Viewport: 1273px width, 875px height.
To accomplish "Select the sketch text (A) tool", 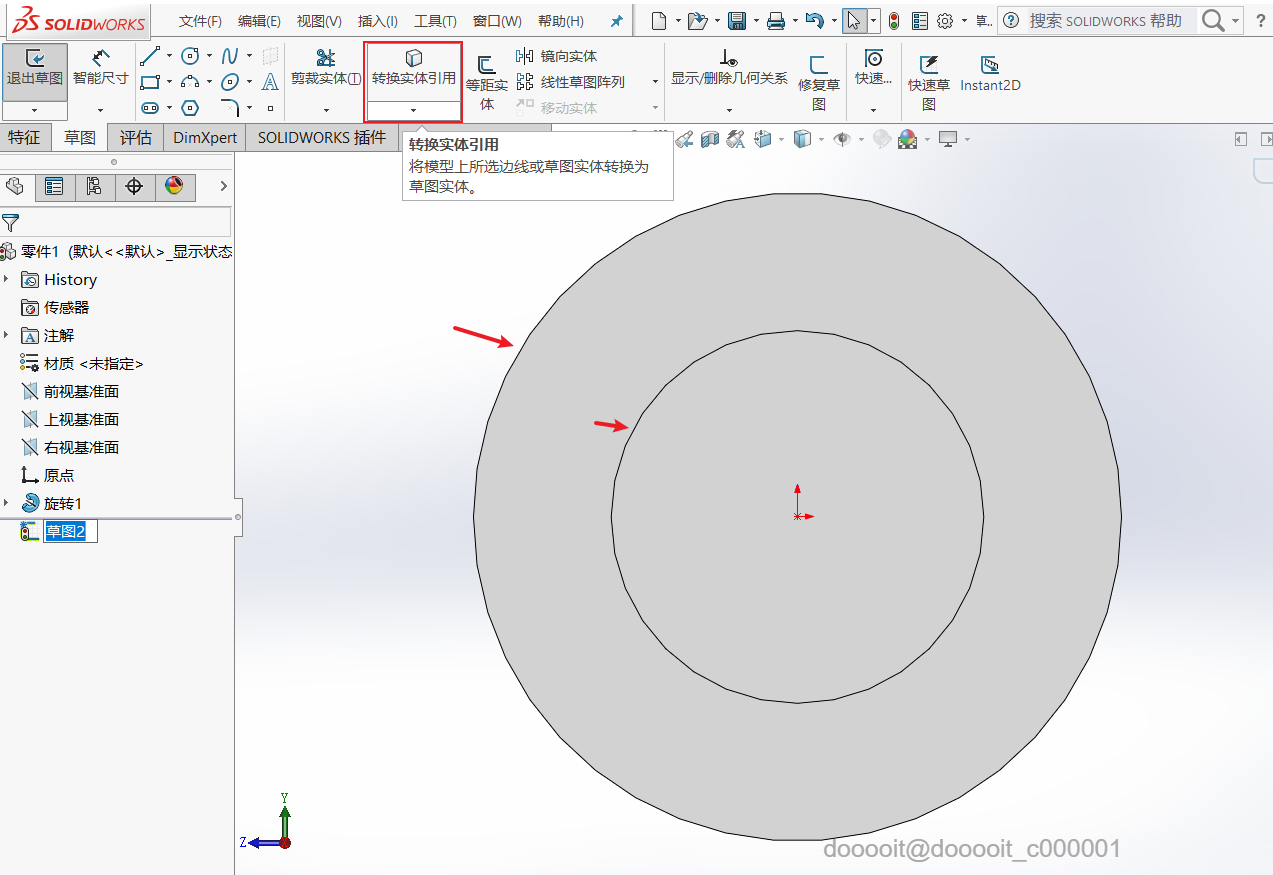I will [270, 82].
